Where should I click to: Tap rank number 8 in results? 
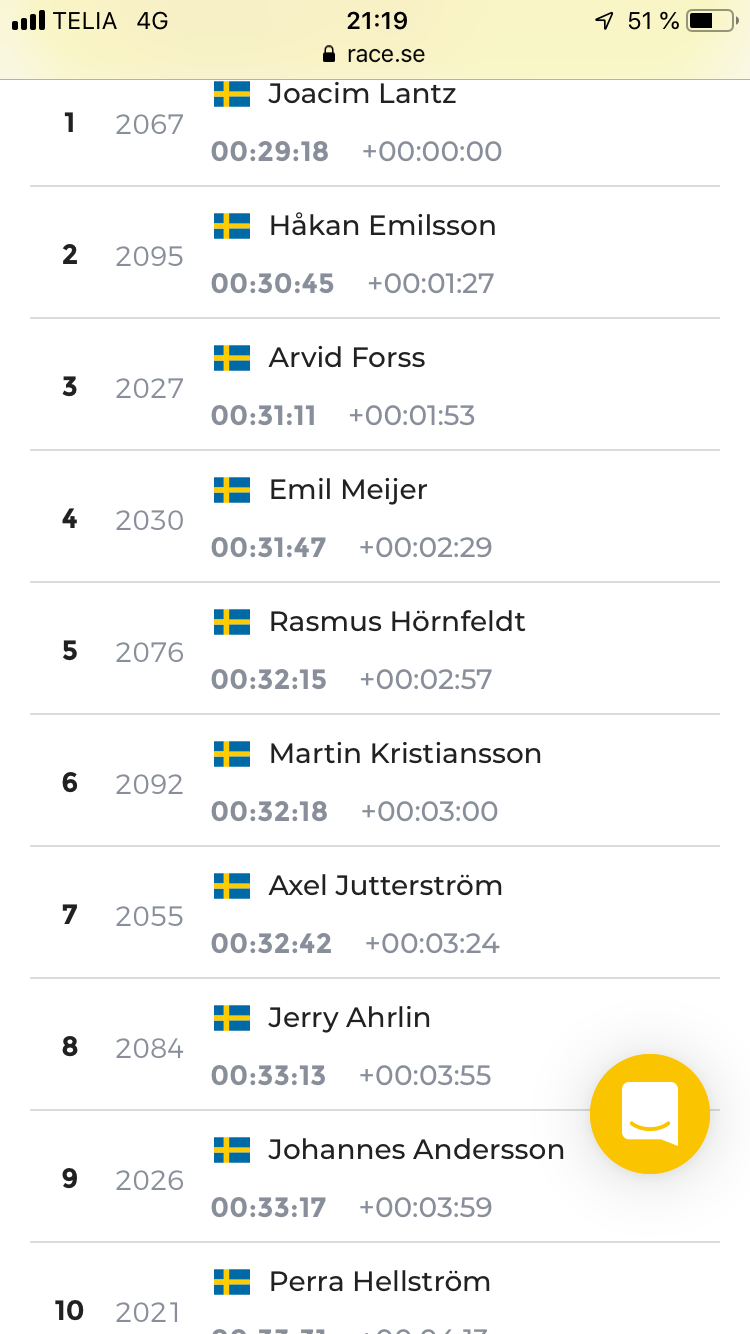(x=70, y=1047)
